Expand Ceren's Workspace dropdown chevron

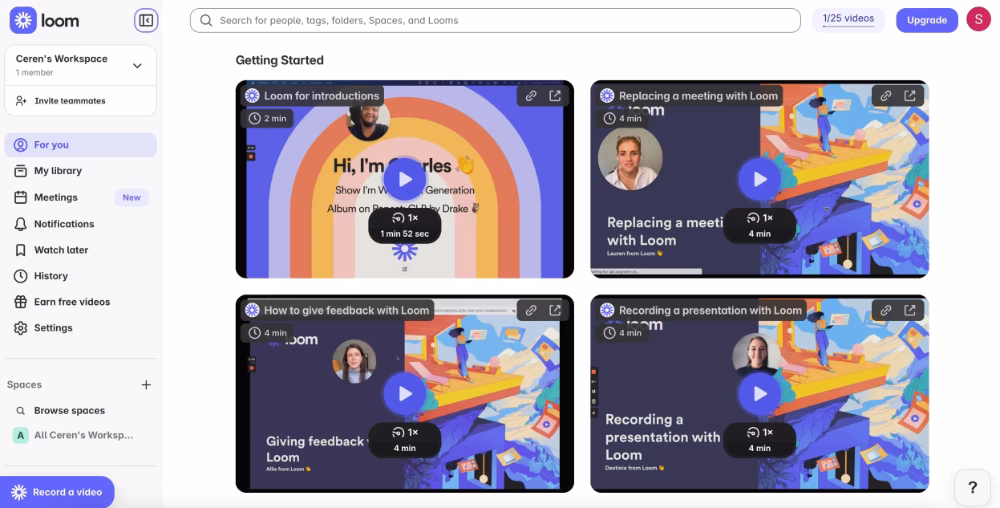point(137,66)
